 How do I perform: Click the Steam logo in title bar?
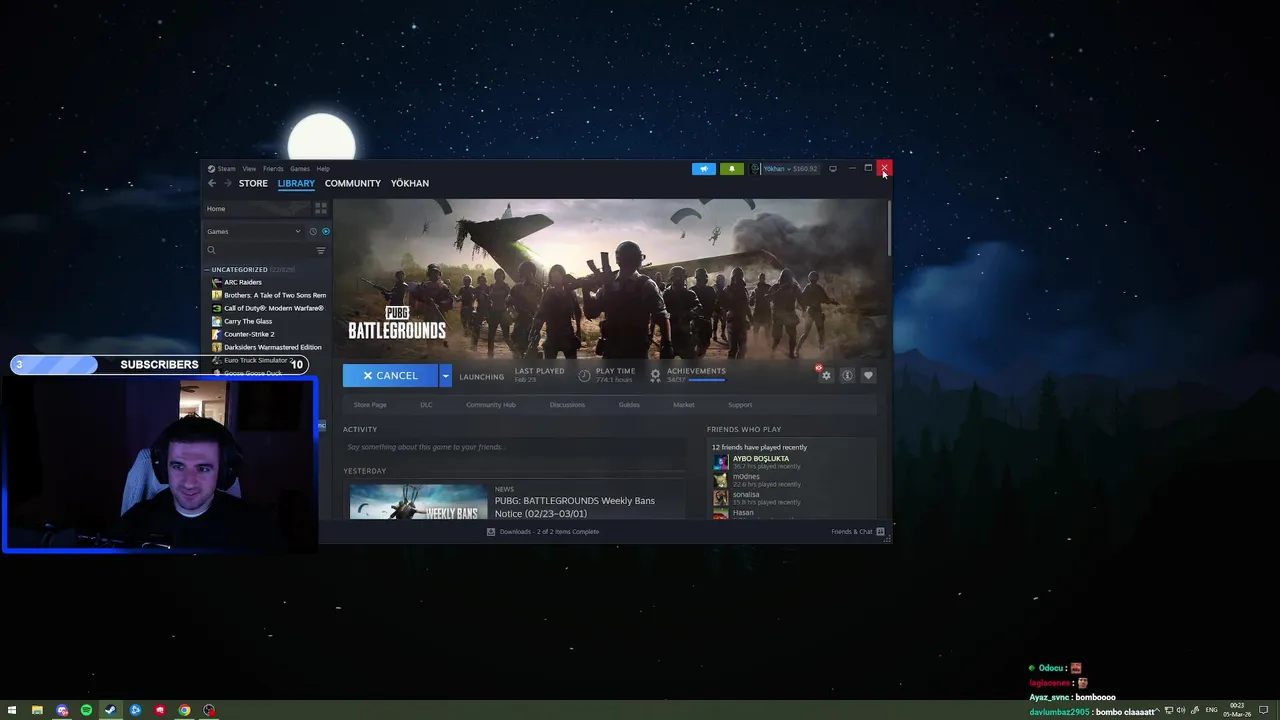click(211, 169)
